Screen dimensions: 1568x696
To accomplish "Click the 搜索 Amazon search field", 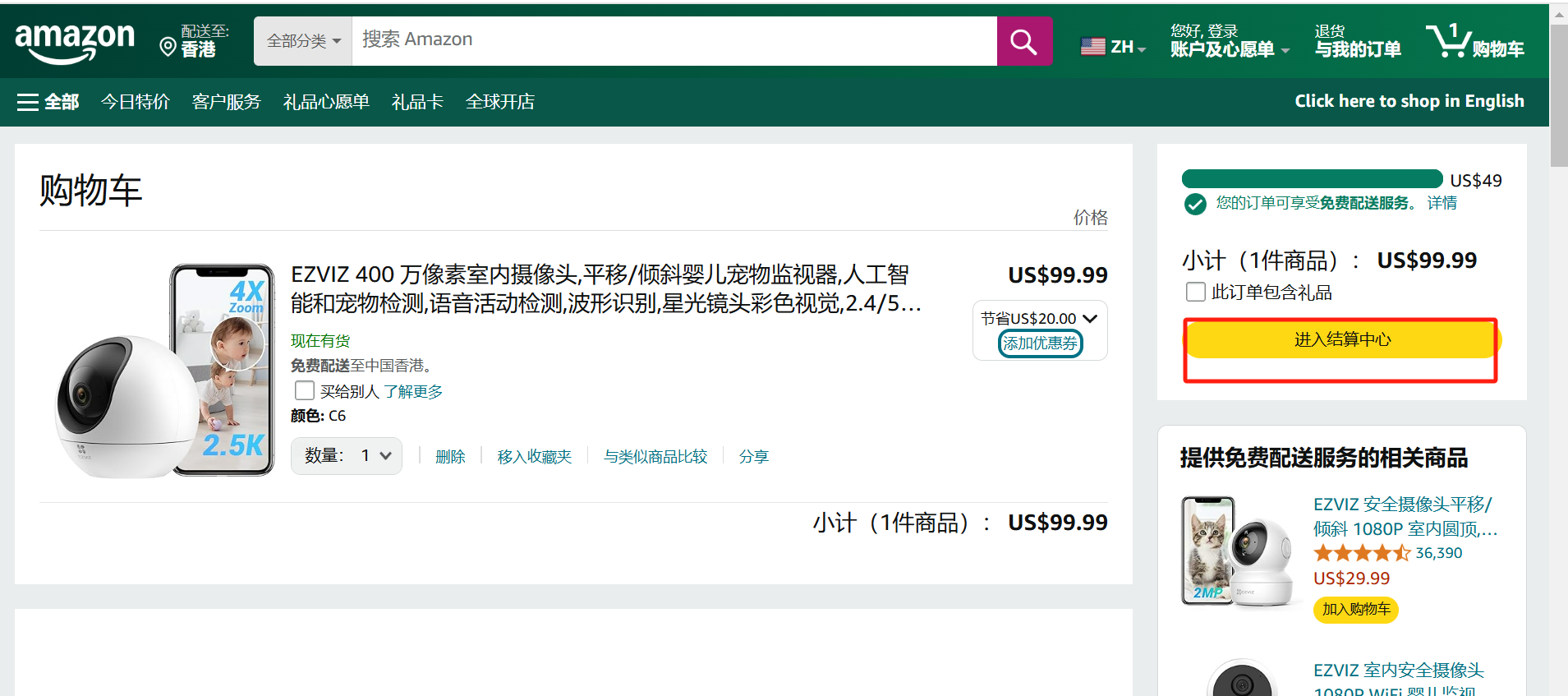I will 674,41.
